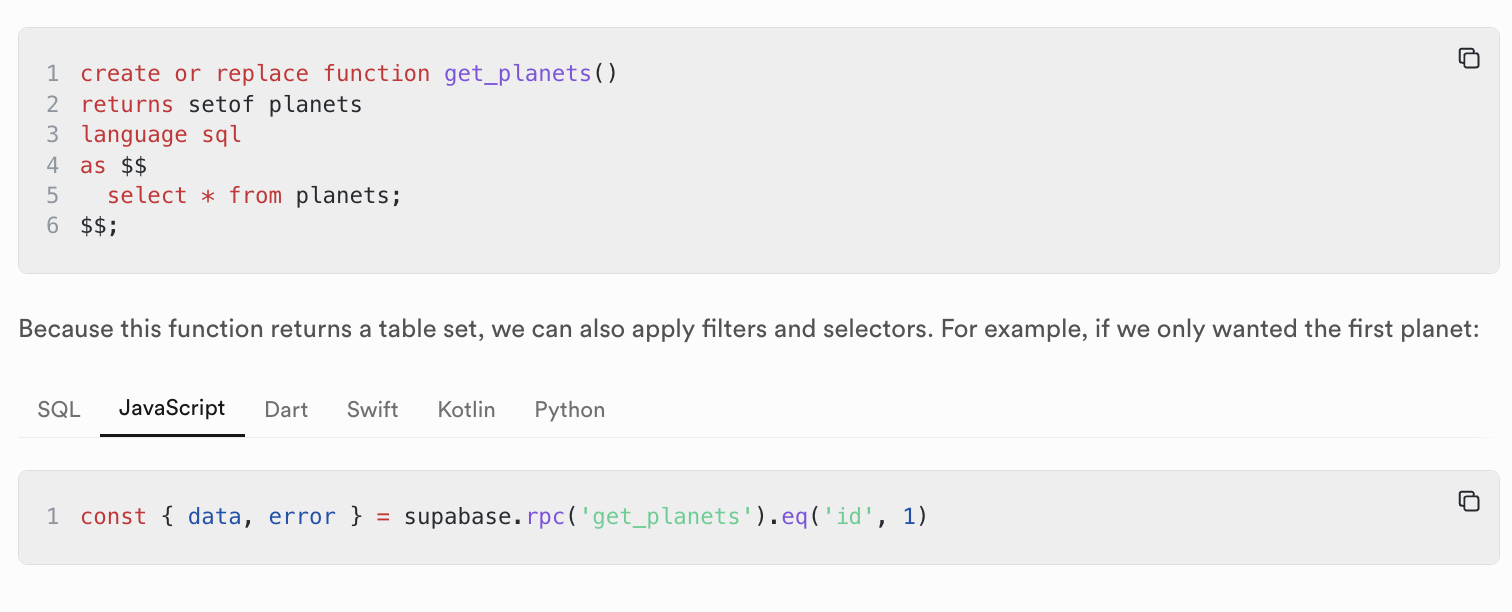Click the language sql line
The height and width of the screenshot is (612, 1512).
point(161,135)
